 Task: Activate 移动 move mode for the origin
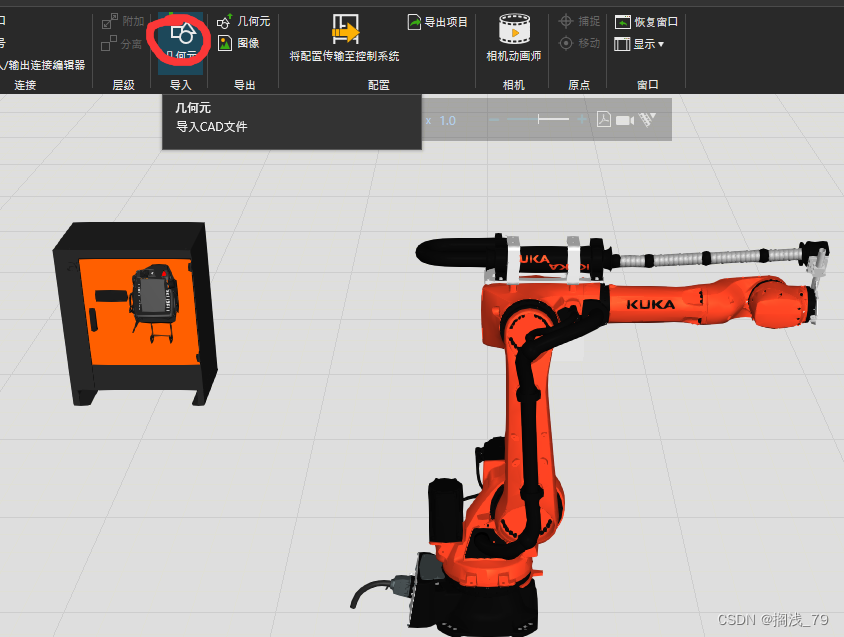tap(581, 43)
